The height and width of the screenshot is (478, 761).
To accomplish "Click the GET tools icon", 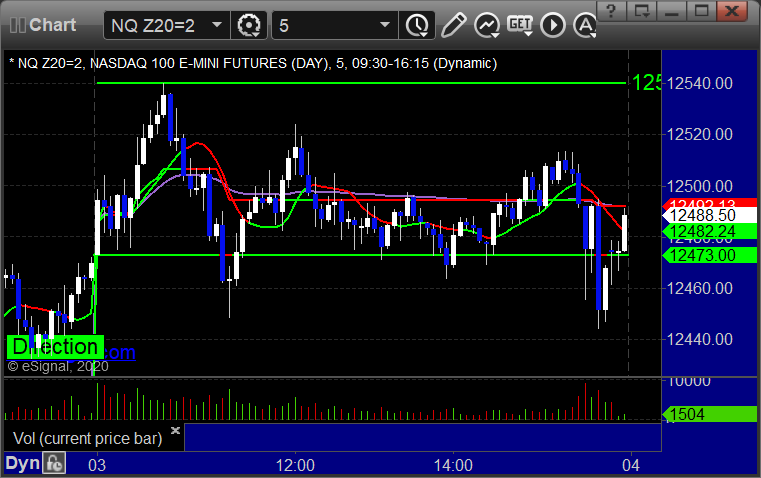I will pyautogui.click(x=520, y=25).
